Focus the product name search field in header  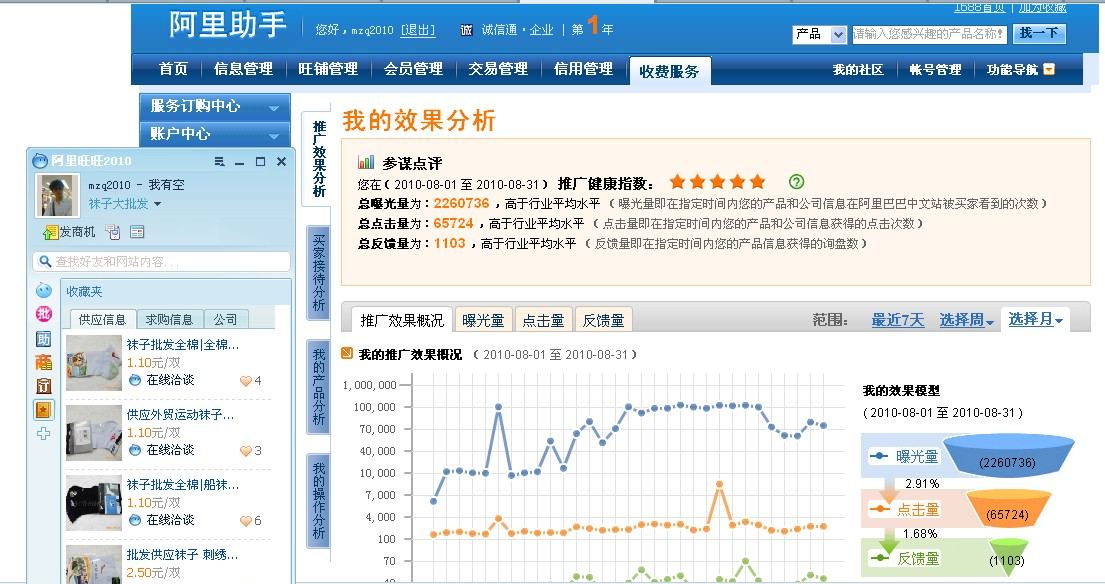[x=929, y=34]
